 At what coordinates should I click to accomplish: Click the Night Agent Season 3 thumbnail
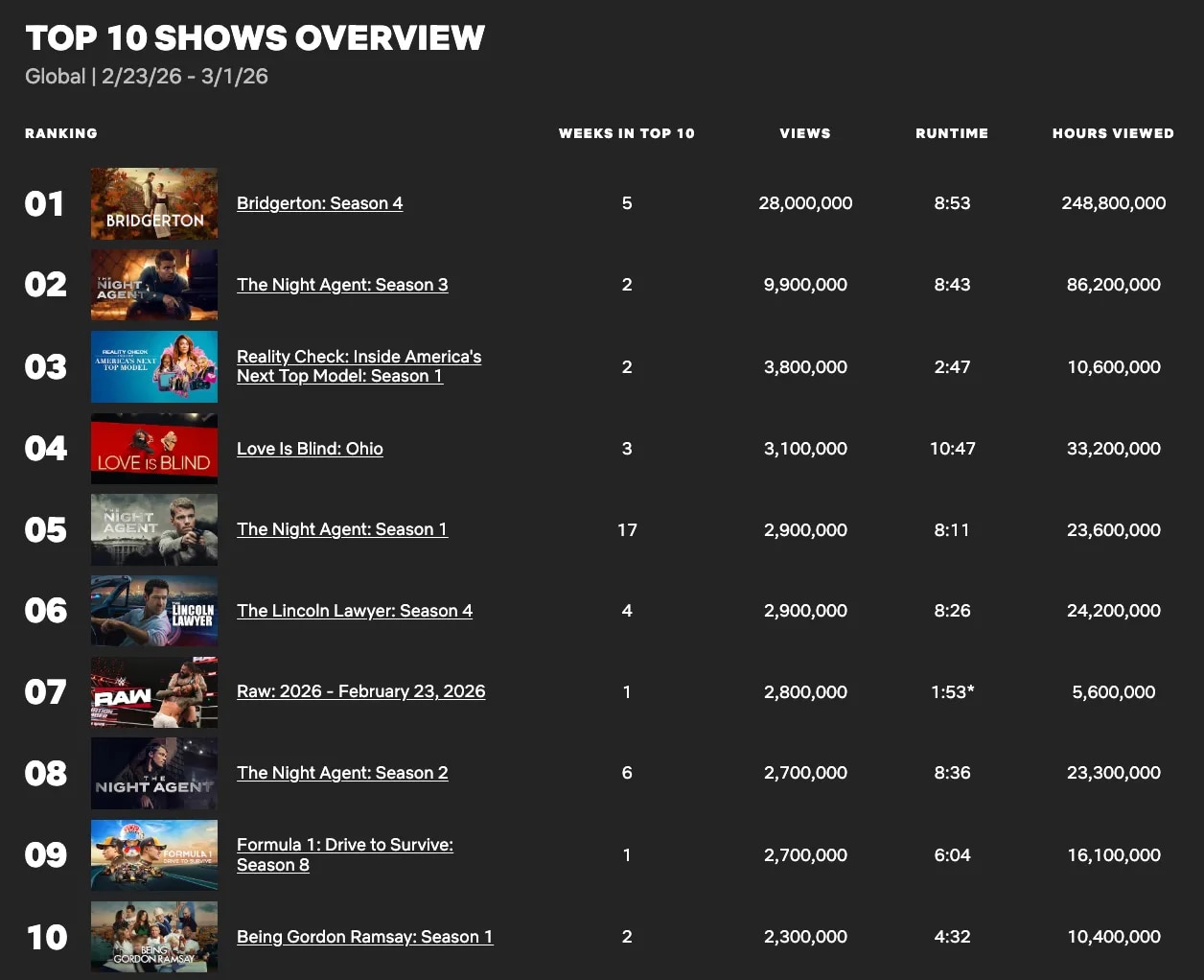[x=154, y=285]
